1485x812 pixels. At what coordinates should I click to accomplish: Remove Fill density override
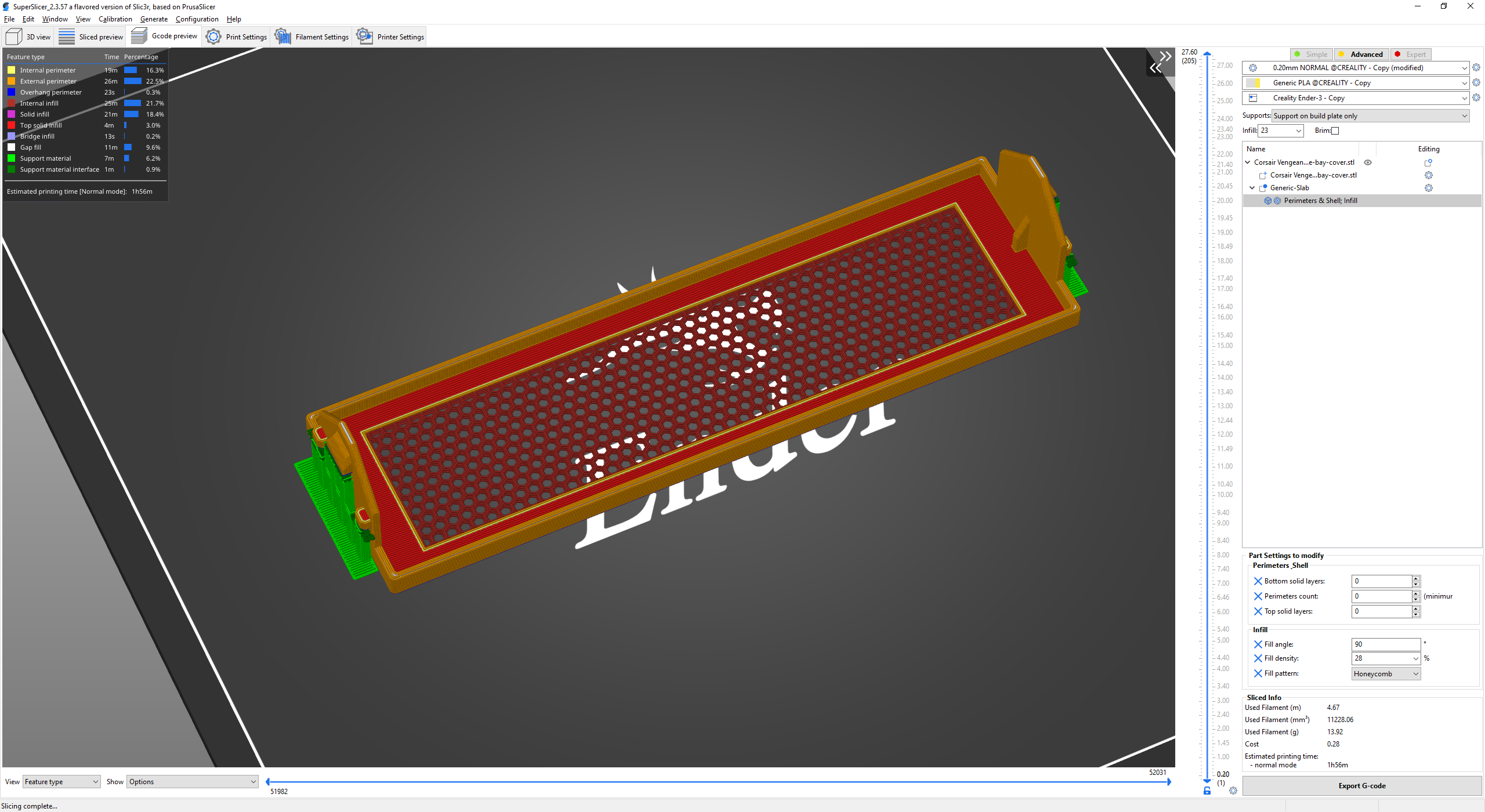(x=1258, y=658)
